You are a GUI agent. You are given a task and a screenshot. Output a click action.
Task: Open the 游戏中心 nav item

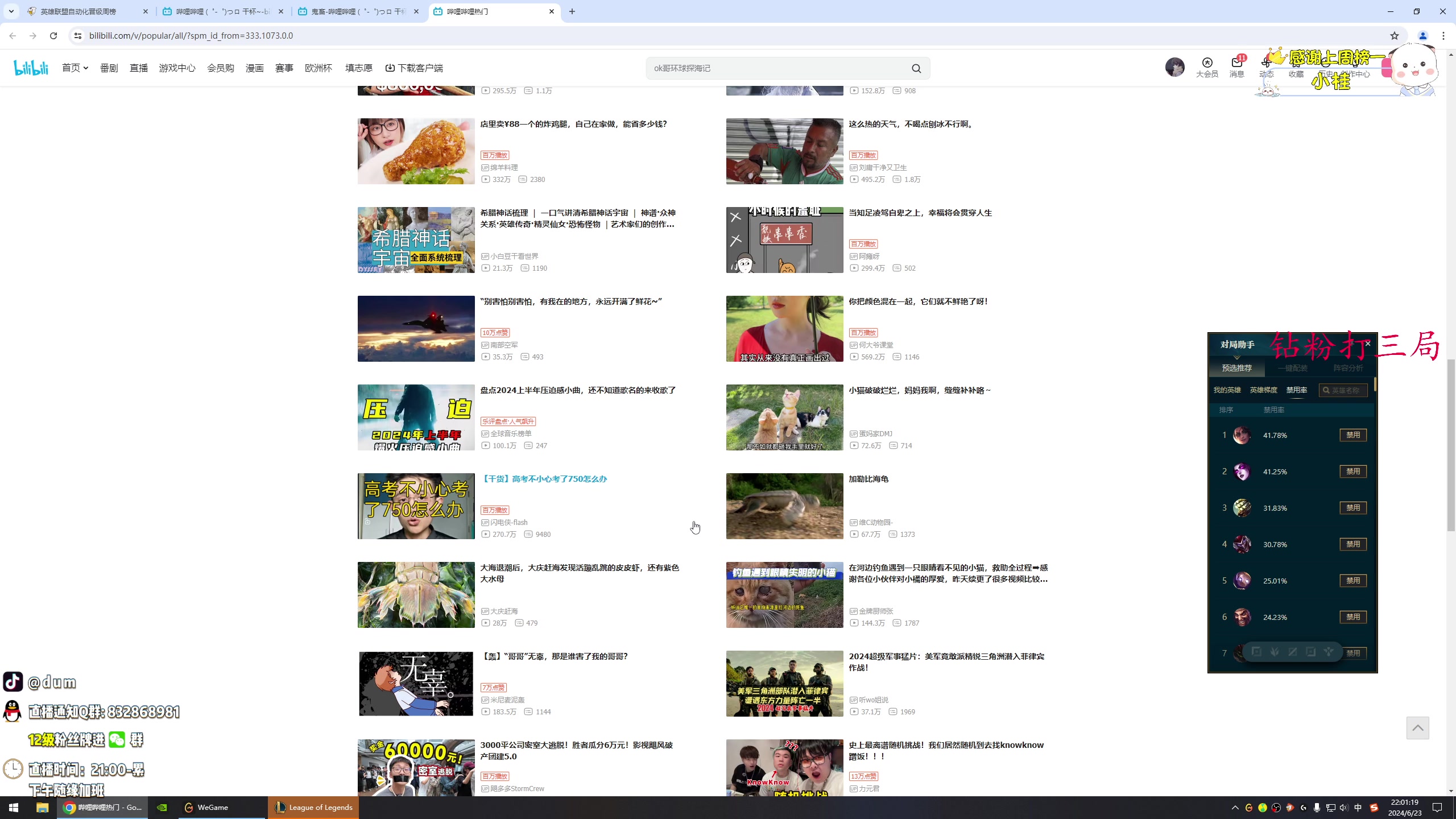[177, 68]
